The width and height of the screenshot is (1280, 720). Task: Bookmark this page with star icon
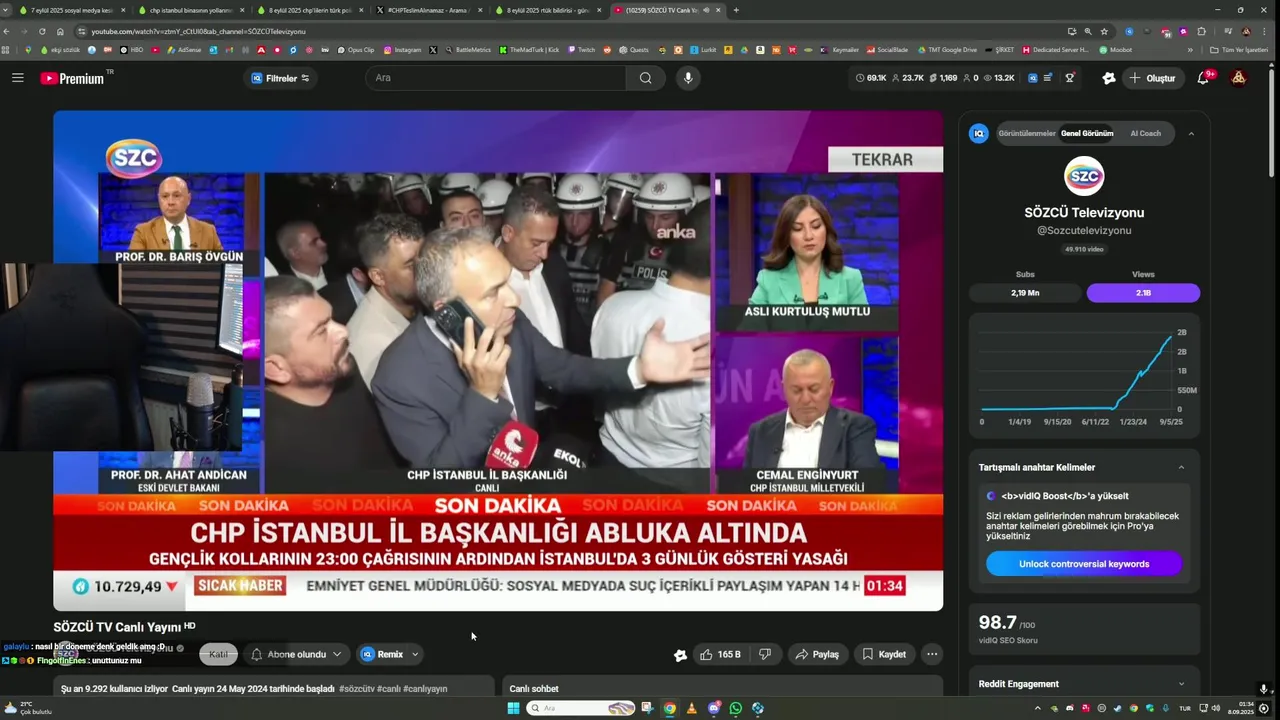click(1104, 31)
